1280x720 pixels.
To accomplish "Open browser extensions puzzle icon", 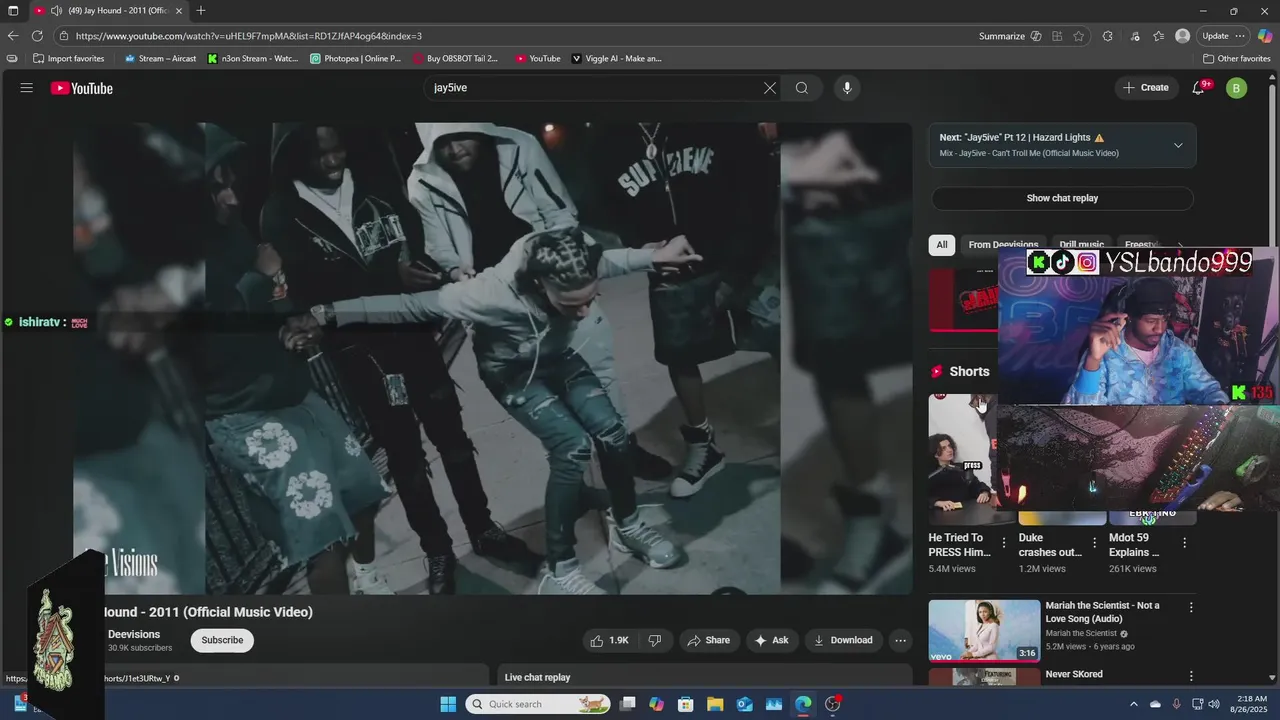I will pyautogui.click(x=1107, y=36).
